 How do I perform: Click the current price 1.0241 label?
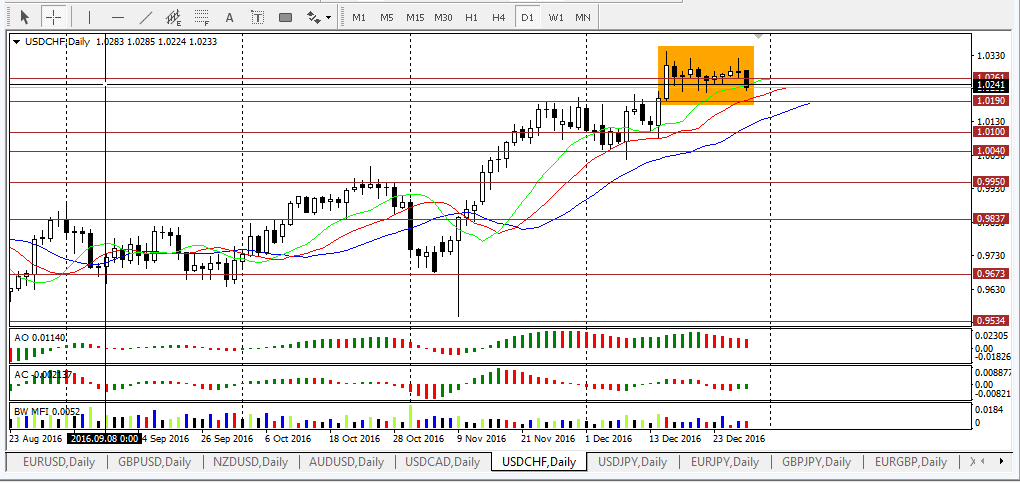tap(991, 85)
